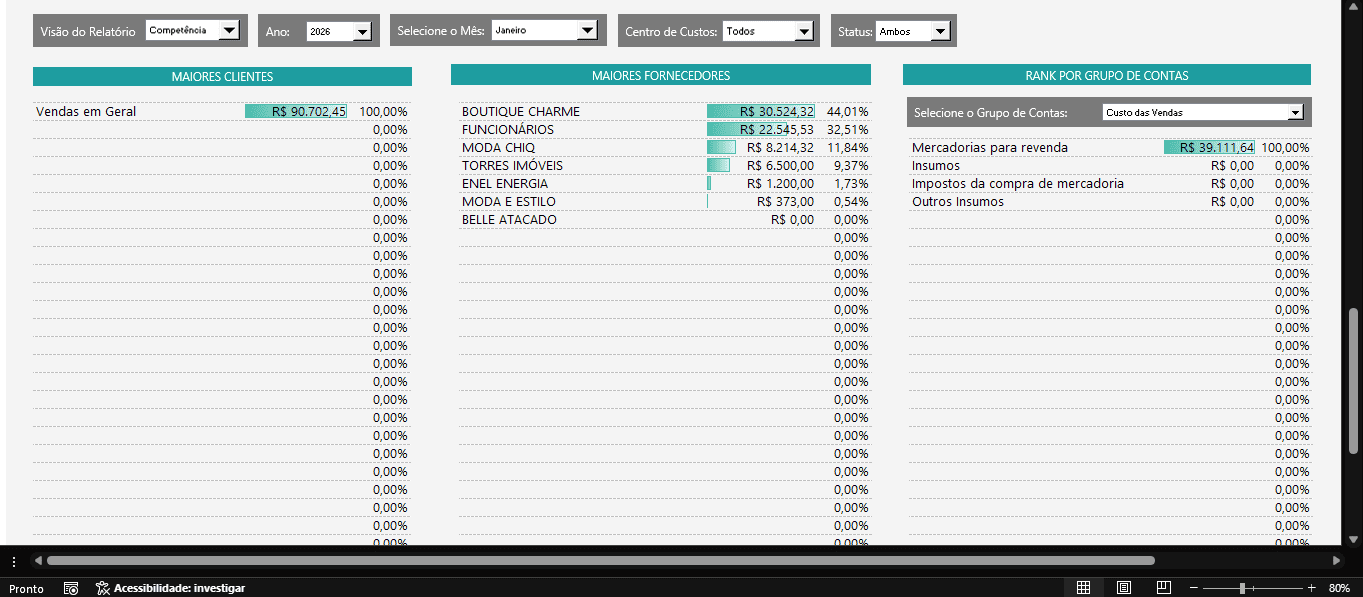Open the Grupo de Contas Custo das Vendas dropdown
This screenshot has width=1363, height=597.
point(1296,112)
